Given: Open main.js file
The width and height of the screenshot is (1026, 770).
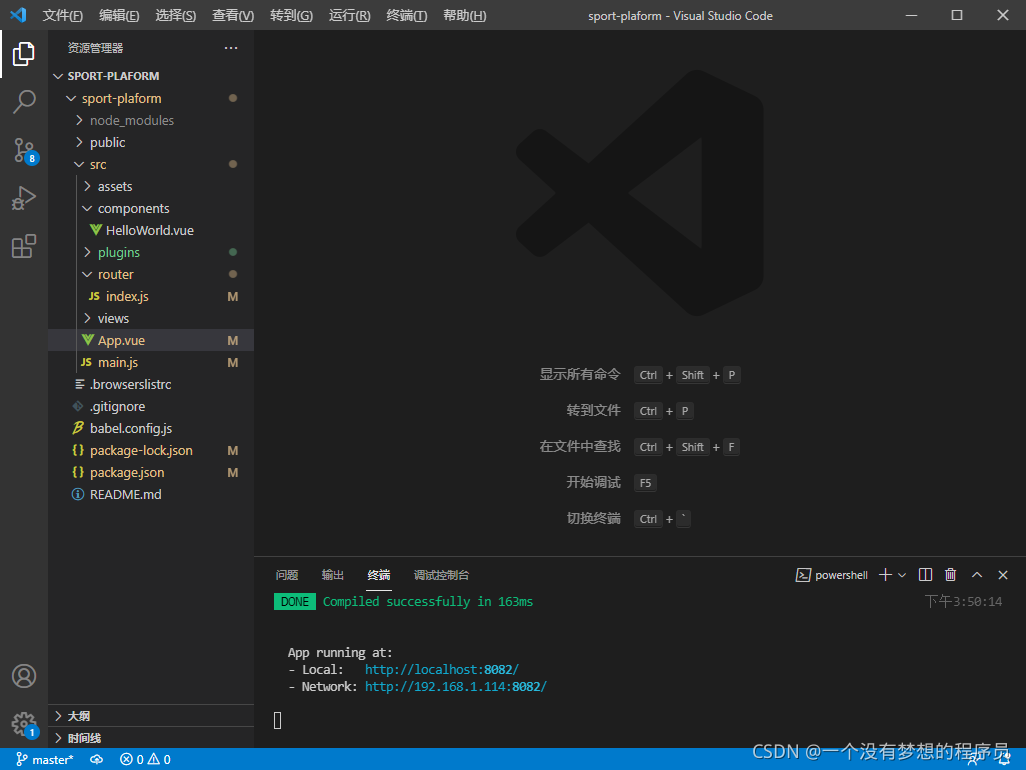Looking at the screenshot, I should pyautogui.click(x=150, y=362).
